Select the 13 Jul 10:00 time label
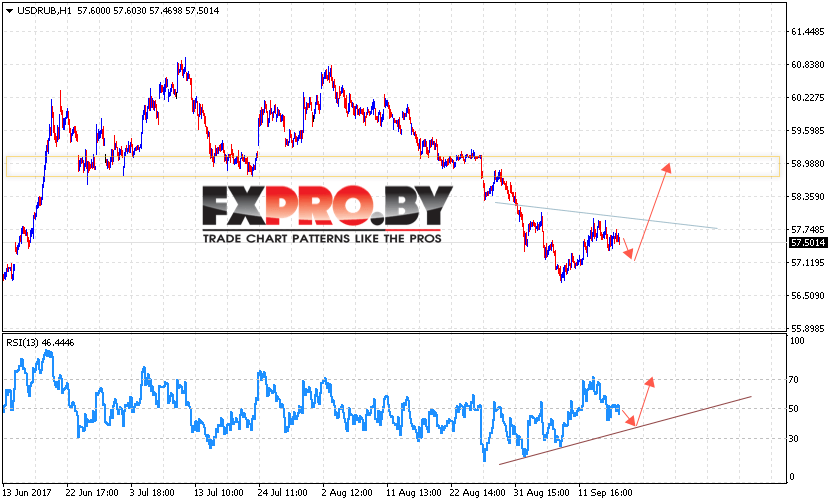This screenshot has width=829, height=504. (218, 493)
